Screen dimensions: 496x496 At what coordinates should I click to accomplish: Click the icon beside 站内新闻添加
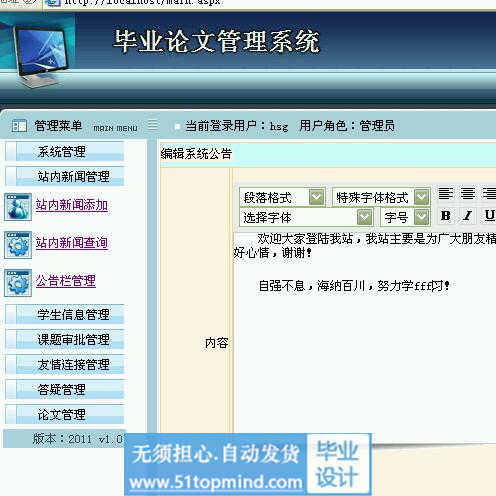(x=18, y=207)
